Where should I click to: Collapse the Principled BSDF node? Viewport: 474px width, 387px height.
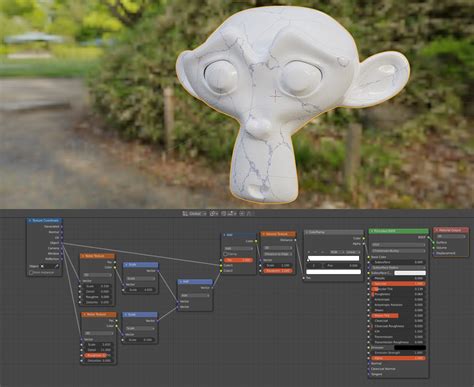click(x=372, y=231)
